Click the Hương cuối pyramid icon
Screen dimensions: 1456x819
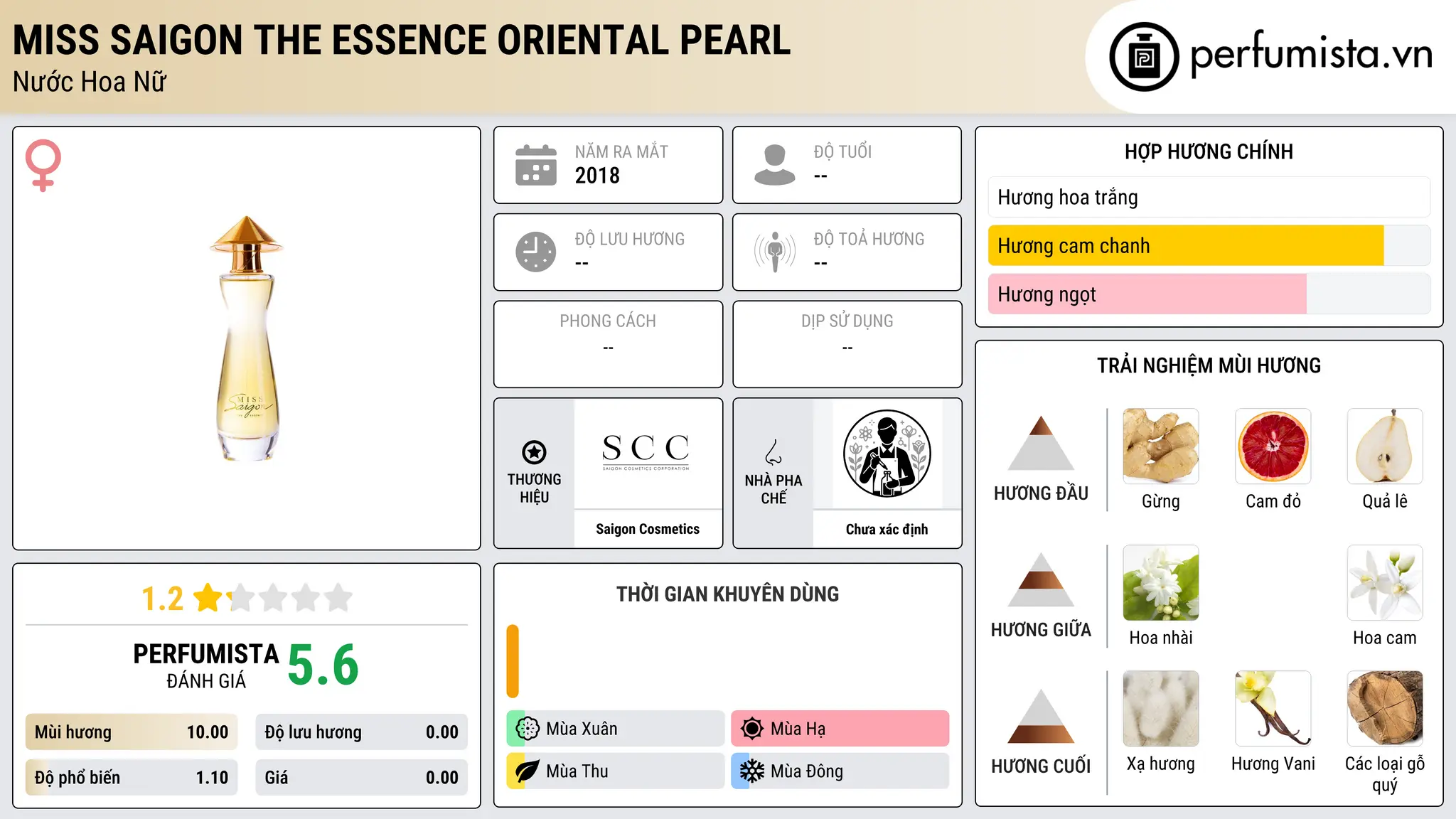[x=1041, y=716]
